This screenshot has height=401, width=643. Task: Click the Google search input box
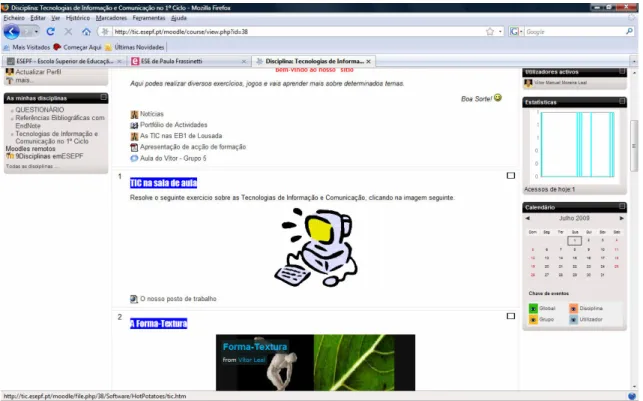[574, 32]
